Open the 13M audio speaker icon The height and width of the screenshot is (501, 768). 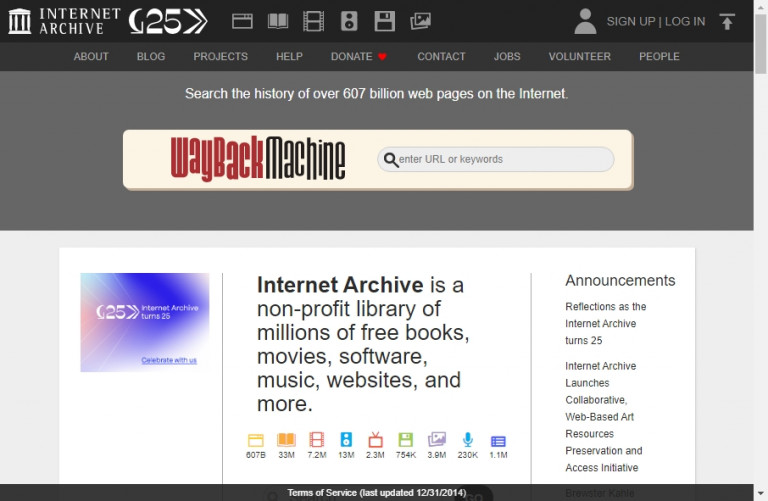(346, 439)
